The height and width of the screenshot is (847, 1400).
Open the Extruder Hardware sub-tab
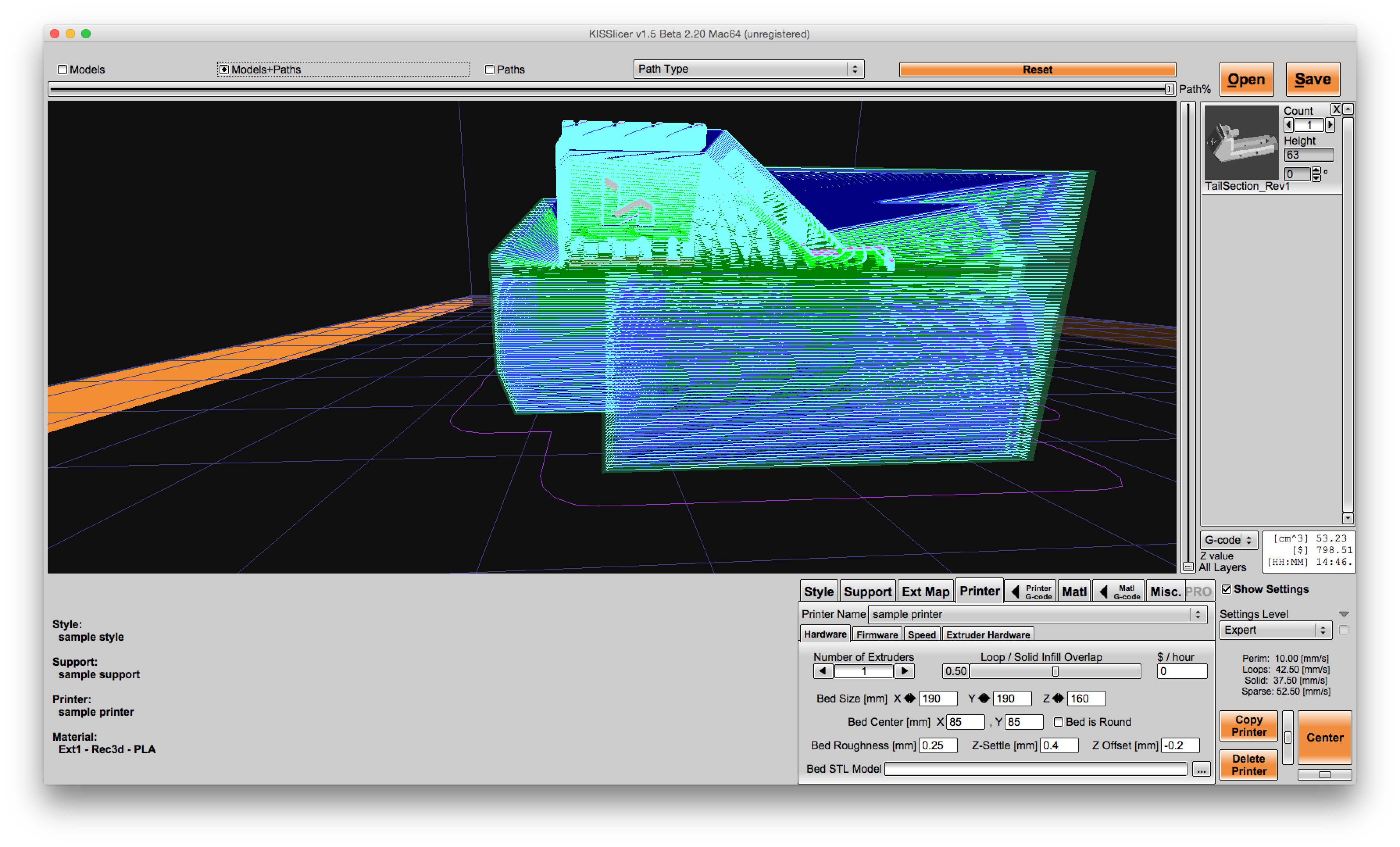coord(987,635)
